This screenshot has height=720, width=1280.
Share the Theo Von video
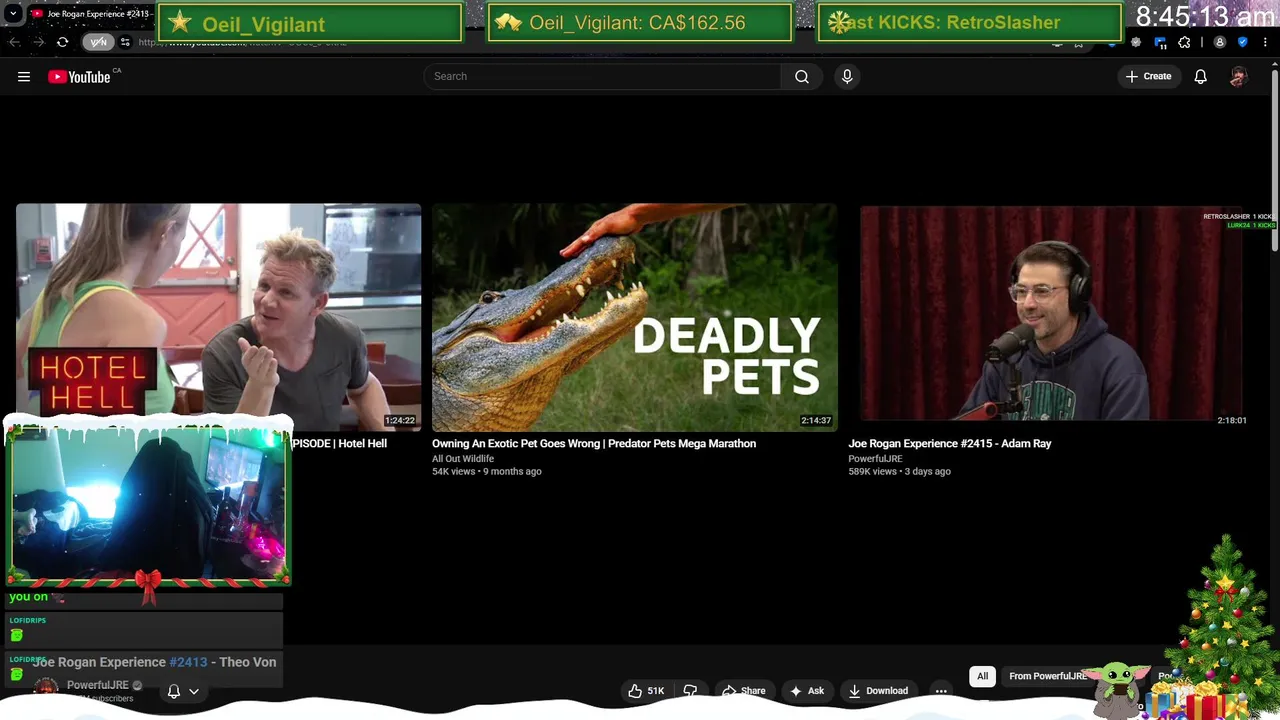(744, 690)
